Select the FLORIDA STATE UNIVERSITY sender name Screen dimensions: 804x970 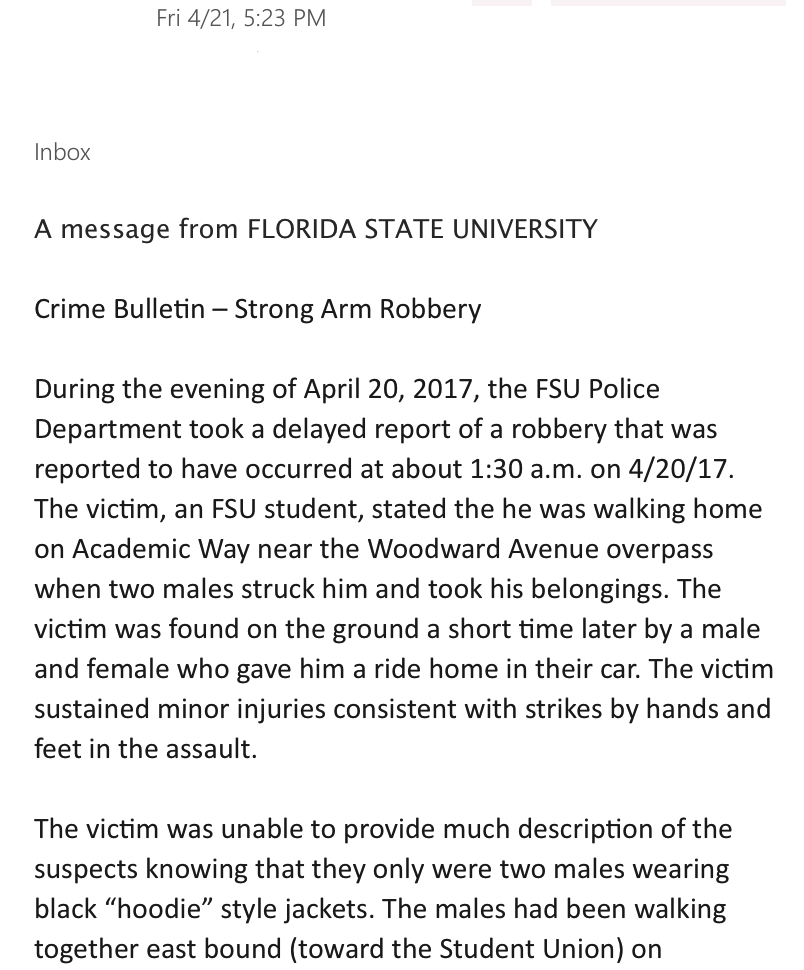422,229
